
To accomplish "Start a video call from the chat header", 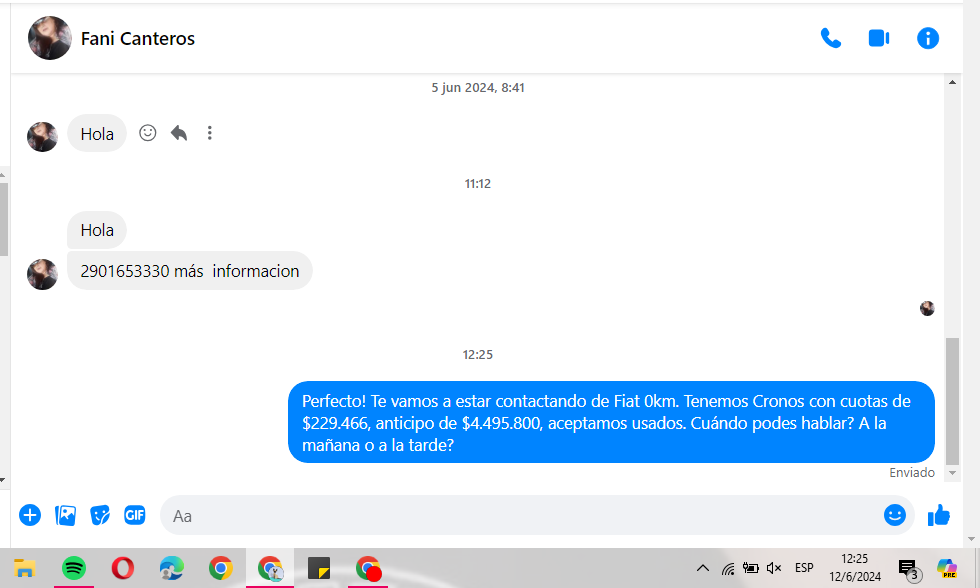I will tap(878, 38).
